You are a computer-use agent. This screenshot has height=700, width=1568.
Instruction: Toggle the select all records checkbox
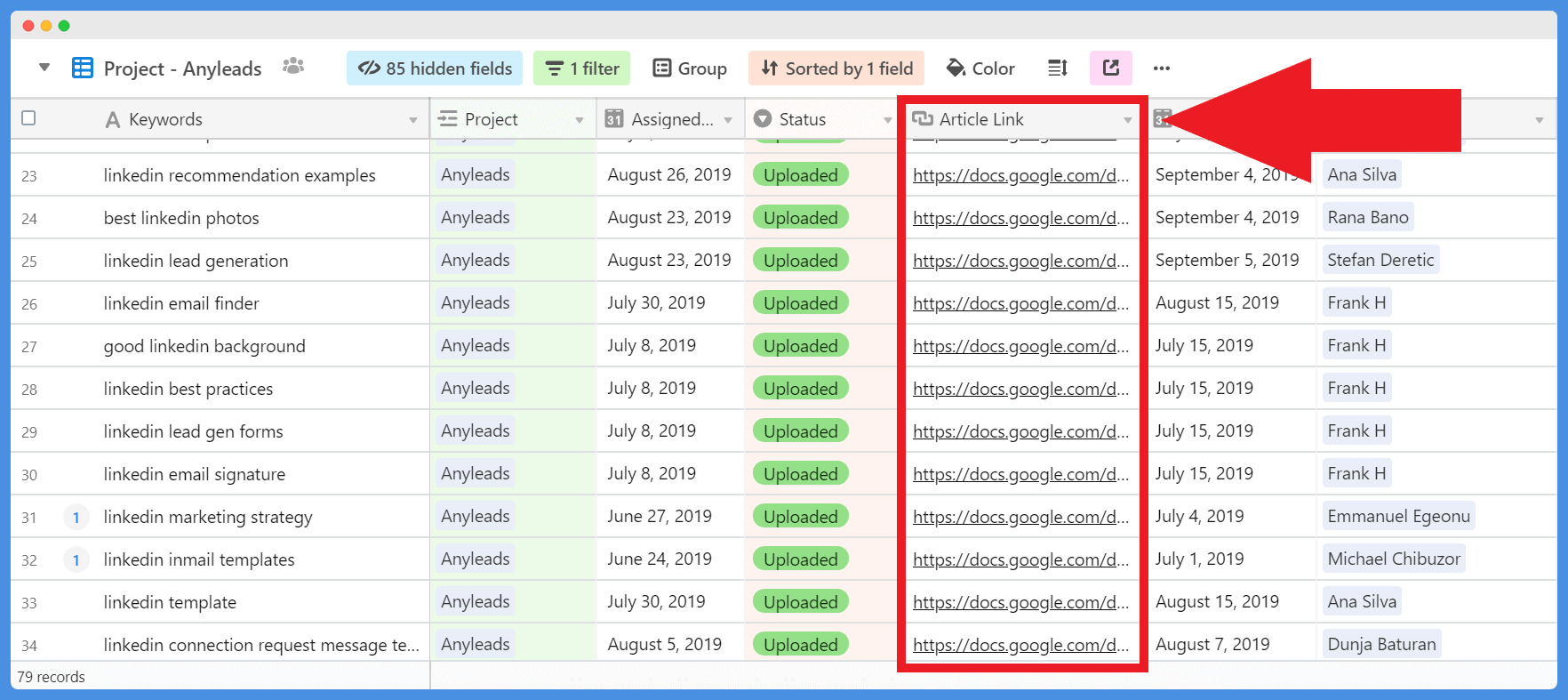pos(28,118)
